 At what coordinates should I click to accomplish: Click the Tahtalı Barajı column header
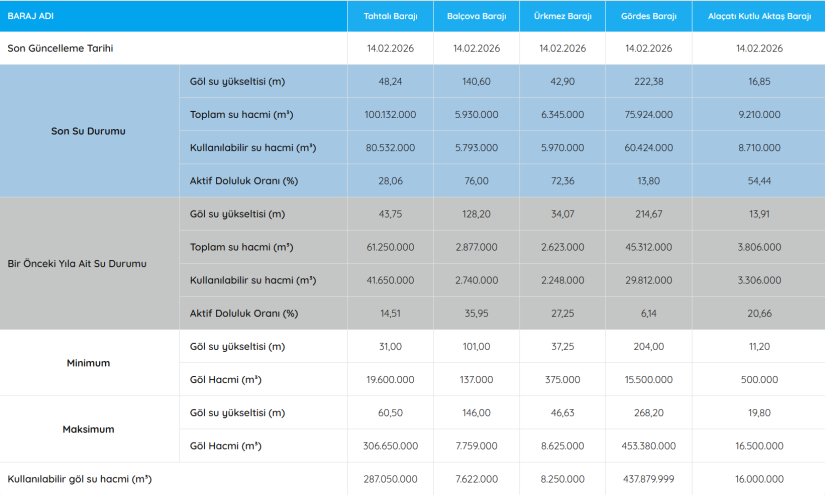pos(390,17)
